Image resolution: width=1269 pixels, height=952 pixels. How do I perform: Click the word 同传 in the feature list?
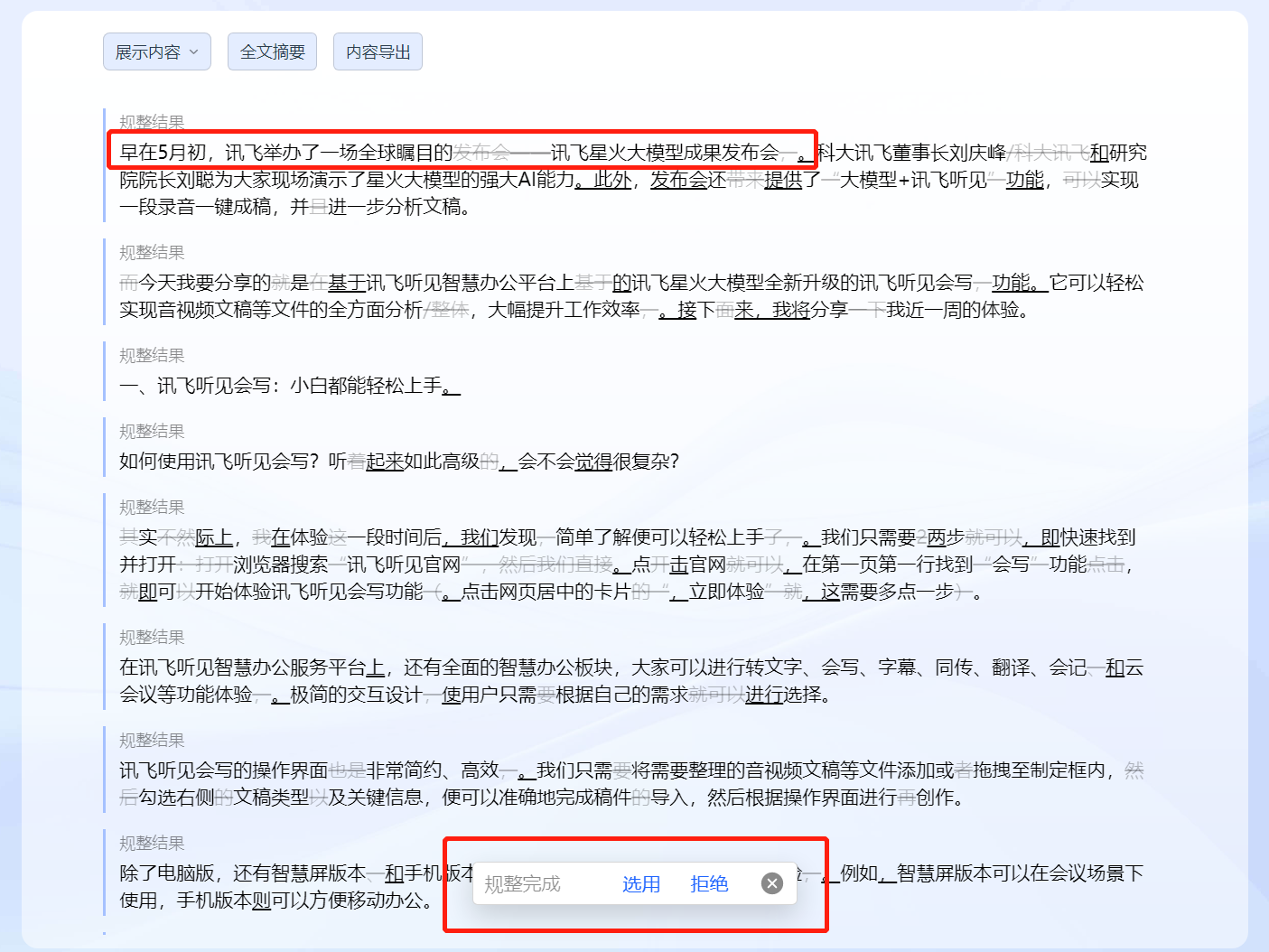(x=954, y=667)
